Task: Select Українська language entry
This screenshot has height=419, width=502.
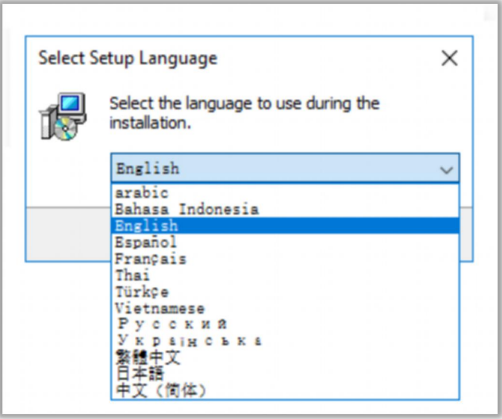Action: [x=285, y=341]
